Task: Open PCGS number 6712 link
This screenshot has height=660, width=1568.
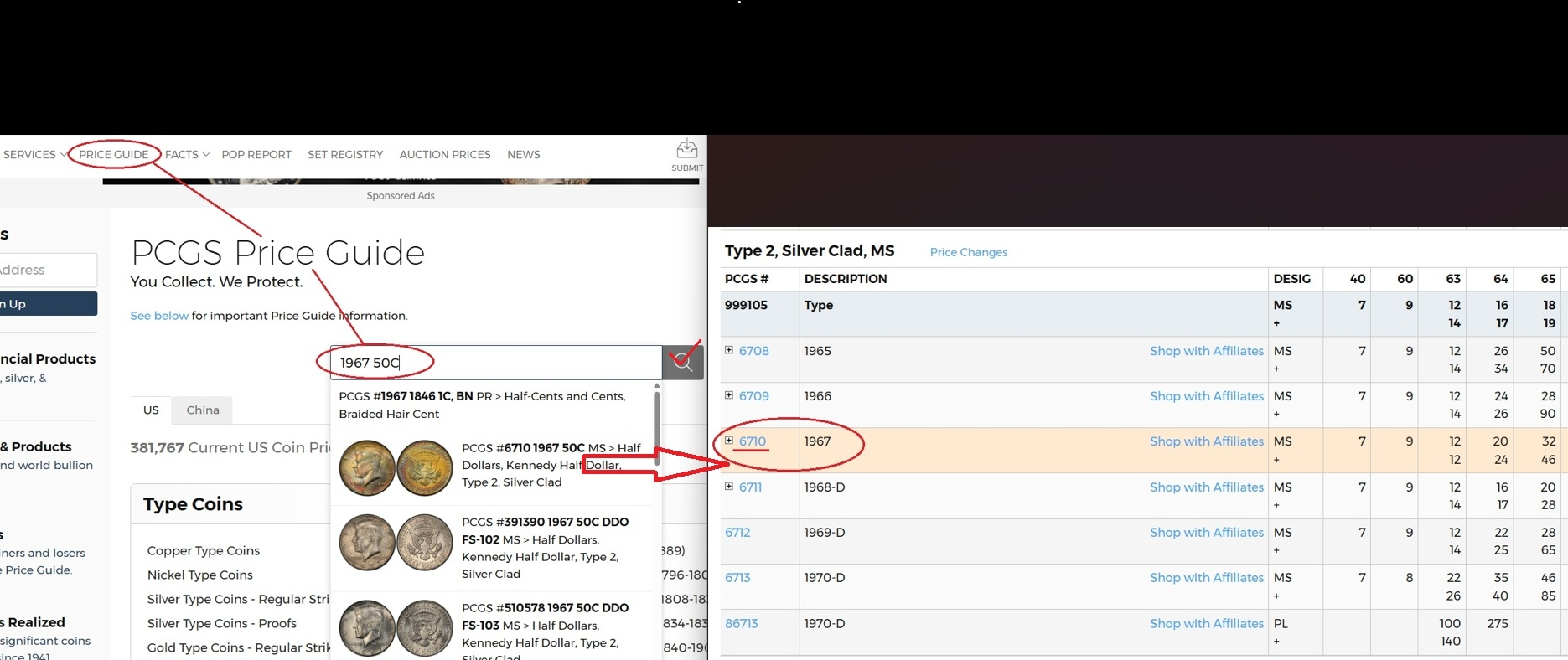Action: click(x=737, y=533)
